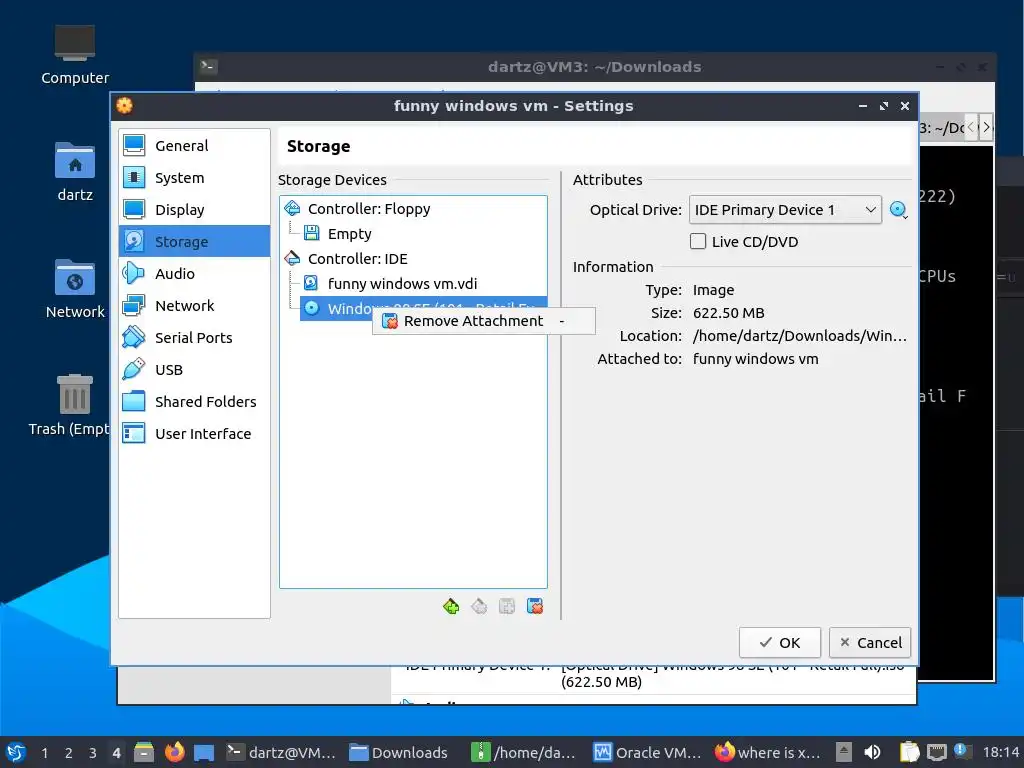Select the Storage settings category
Screen dimensions: 1024x768
click(x=194, y=241)
